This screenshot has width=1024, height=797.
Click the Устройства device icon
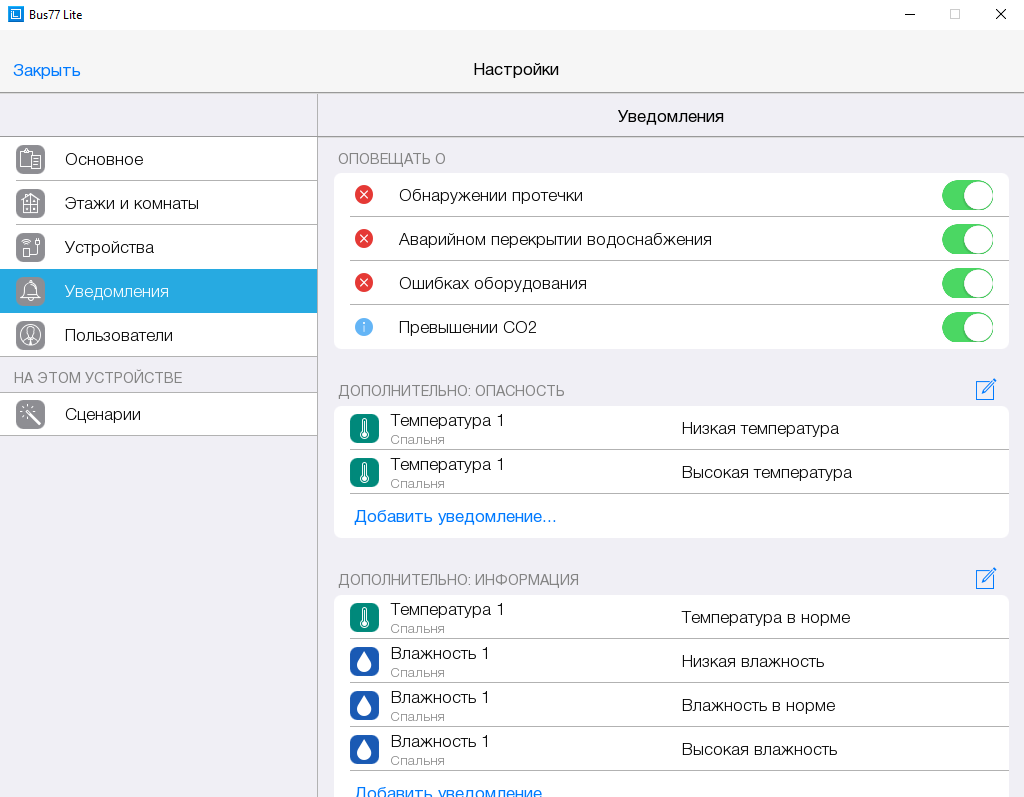click(x=31, y=247)
